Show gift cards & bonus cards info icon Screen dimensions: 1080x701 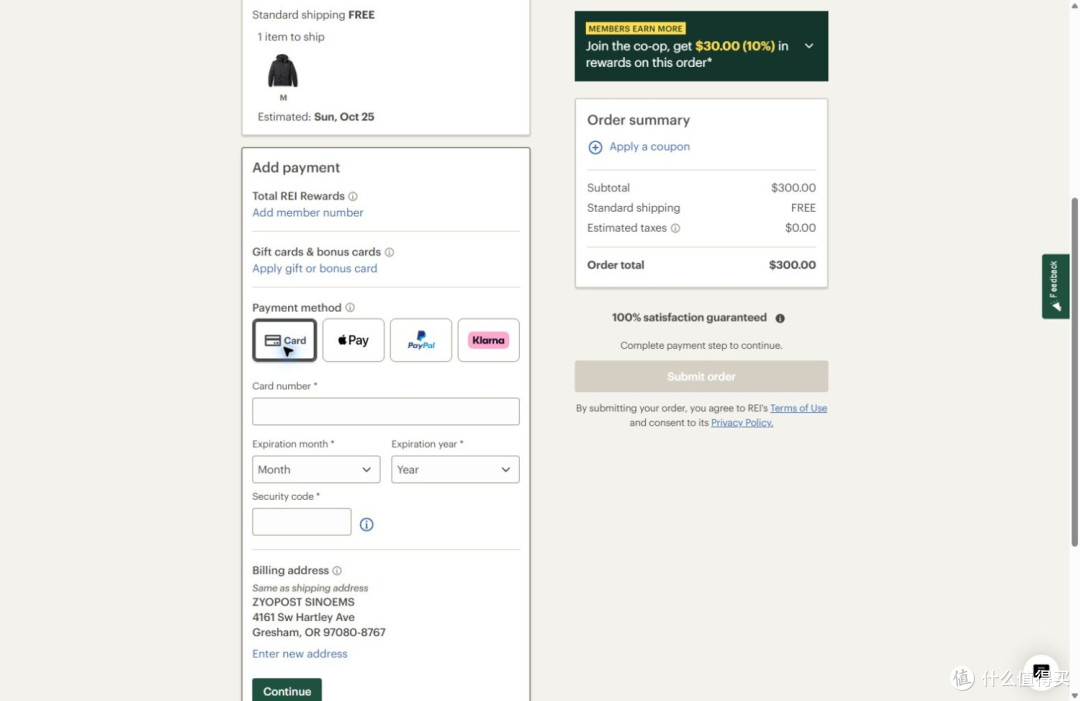[x=389, y=252]
